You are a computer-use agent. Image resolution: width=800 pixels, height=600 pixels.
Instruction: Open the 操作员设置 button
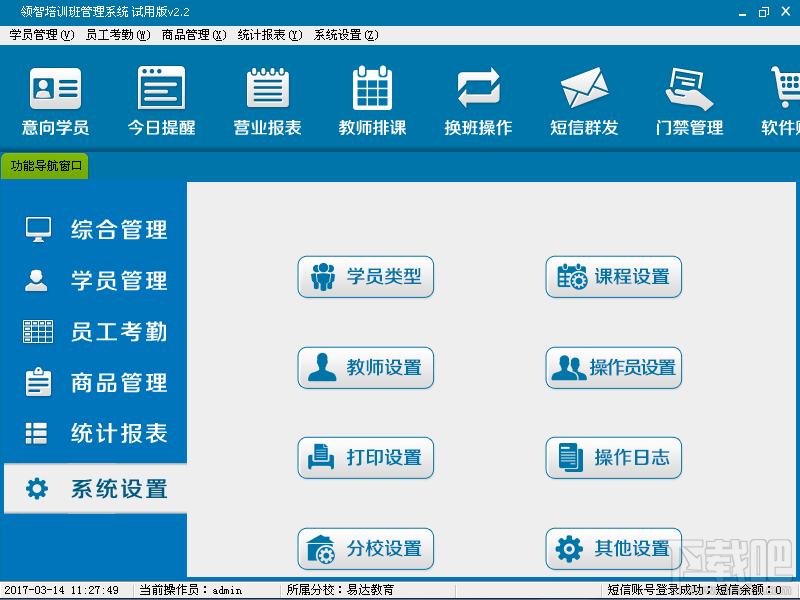(614, 367)
